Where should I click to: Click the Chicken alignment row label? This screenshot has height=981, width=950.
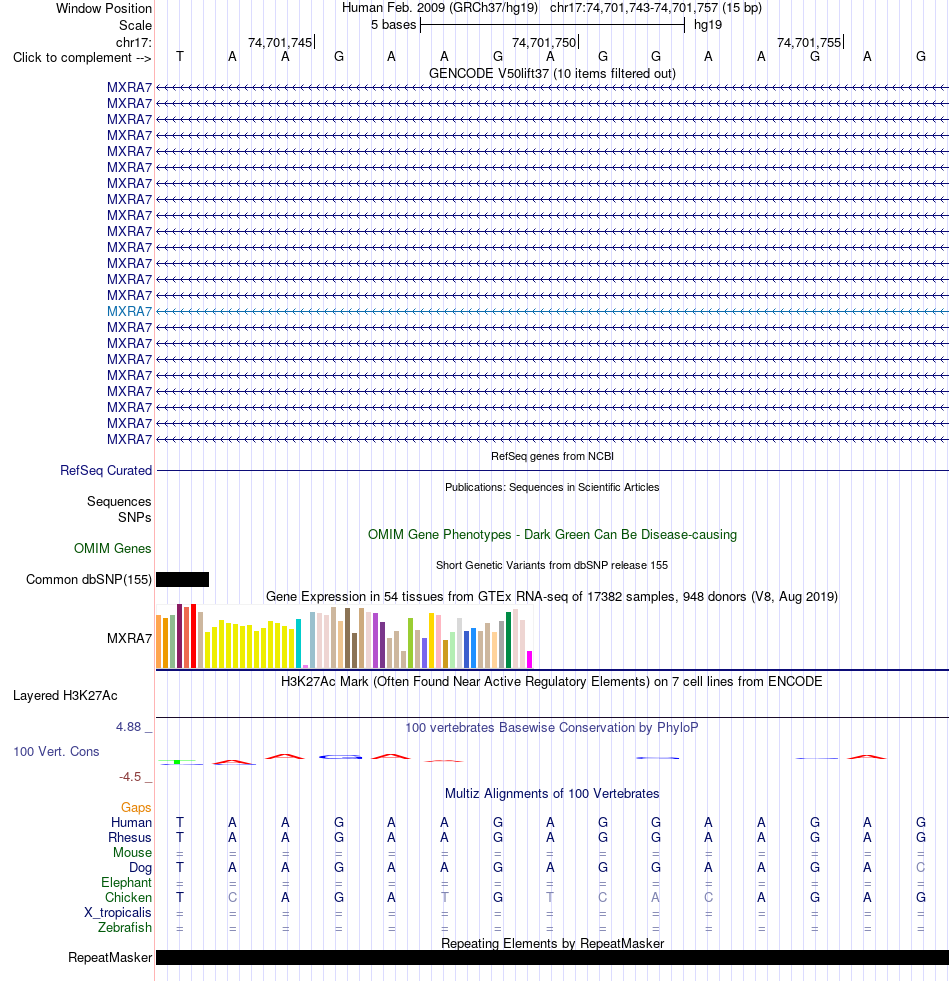[128, 898]
